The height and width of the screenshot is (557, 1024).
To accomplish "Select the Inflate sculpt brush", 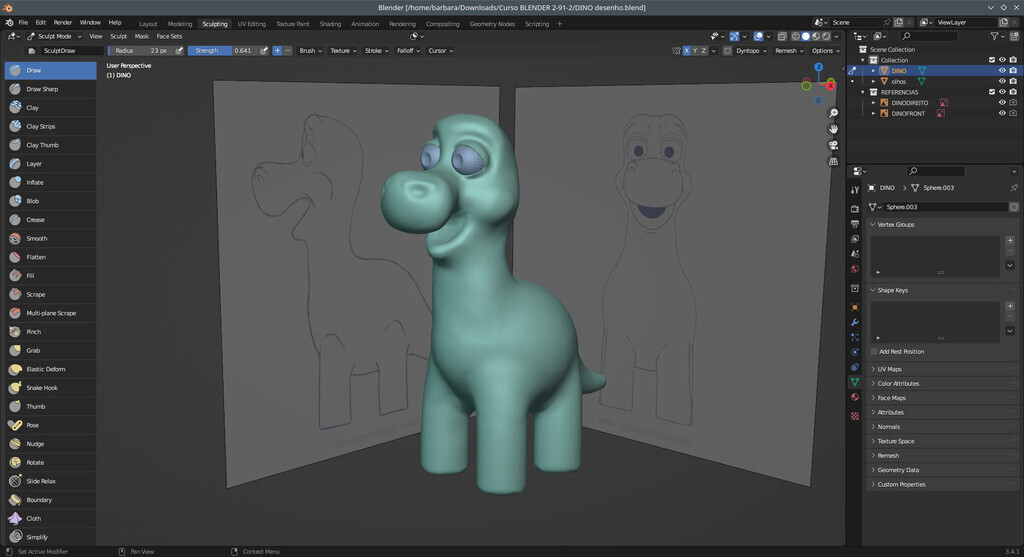I will pyautogui.click(x=34, y=182).
